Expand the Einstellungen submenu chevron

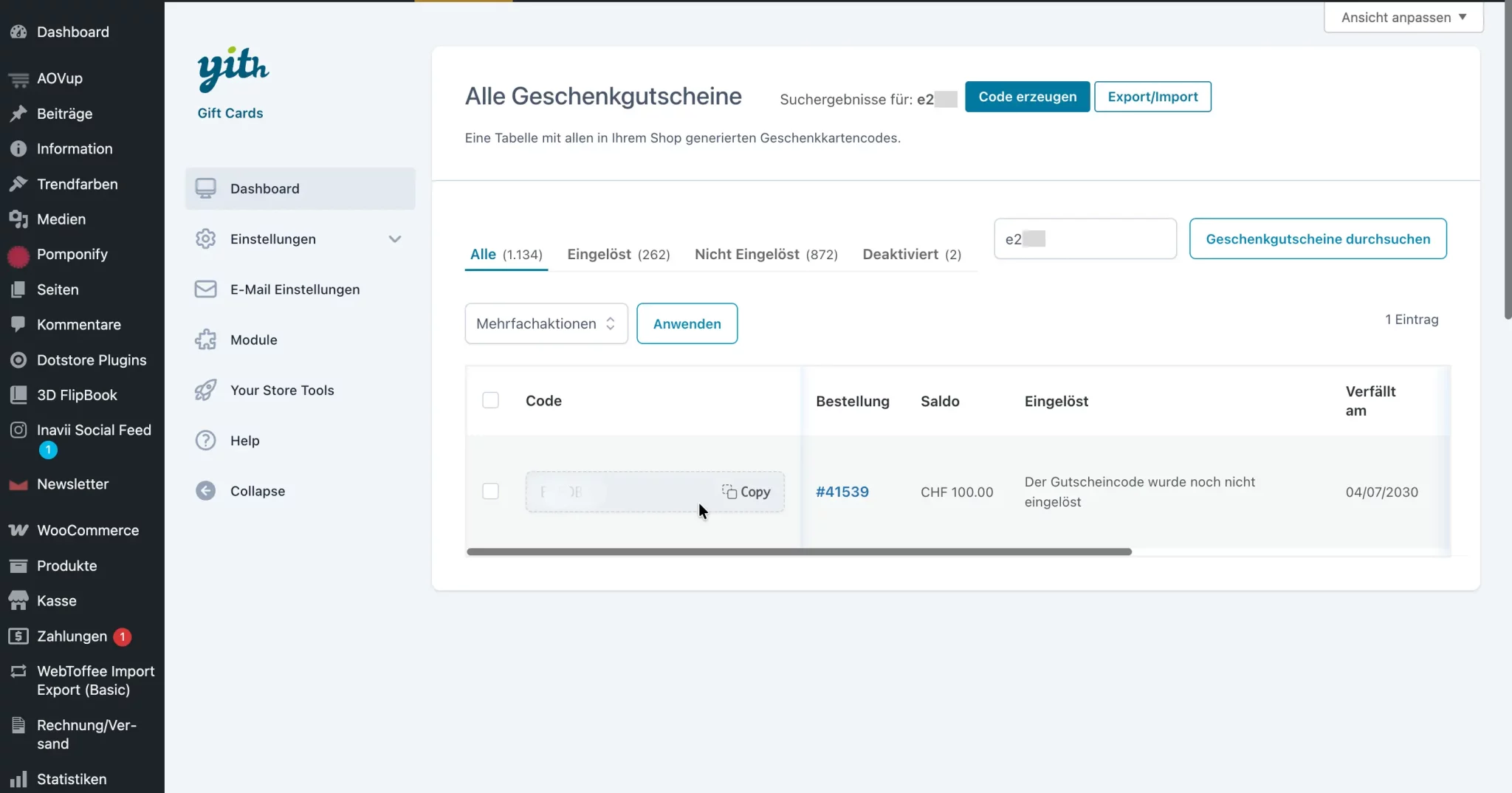pos(395,239)
